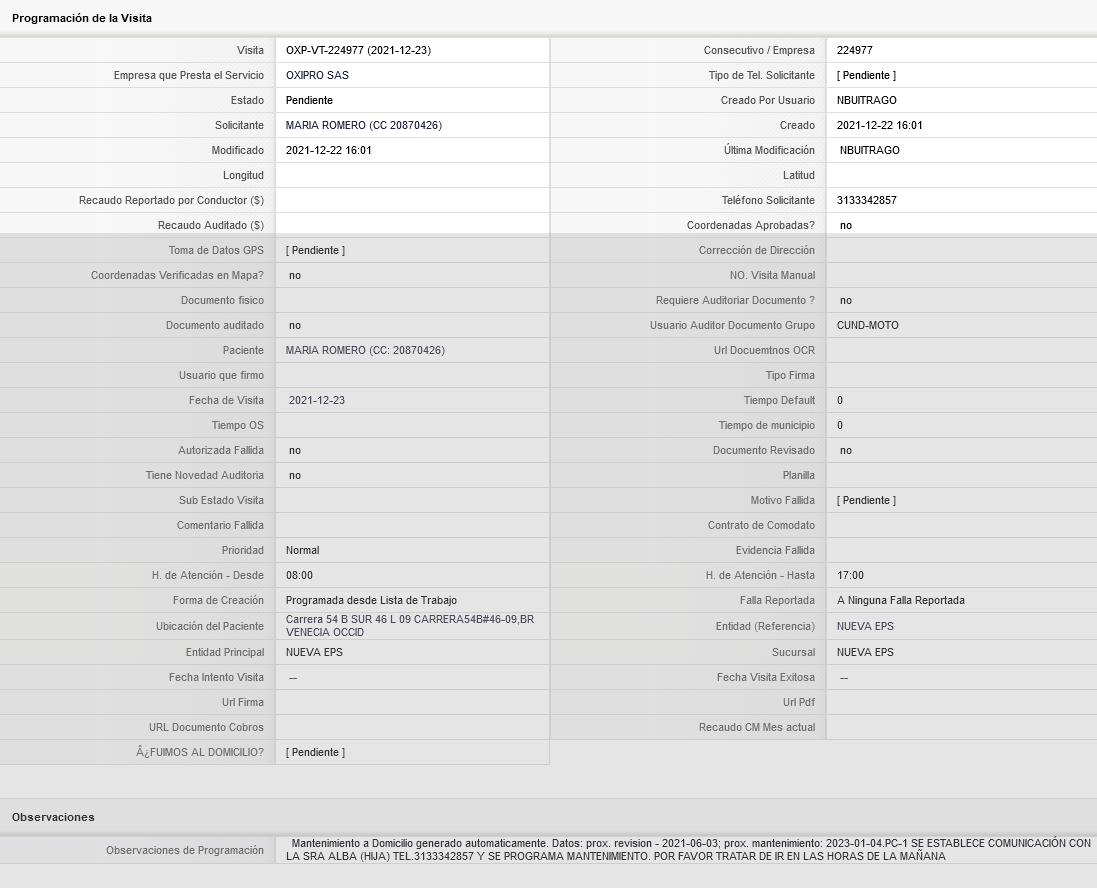Open the Carrera 54 B SUR patient location link
Image resolution: width=1097 pixels, height=888 pixels.
pyautogui.click(x=409, y=626)
